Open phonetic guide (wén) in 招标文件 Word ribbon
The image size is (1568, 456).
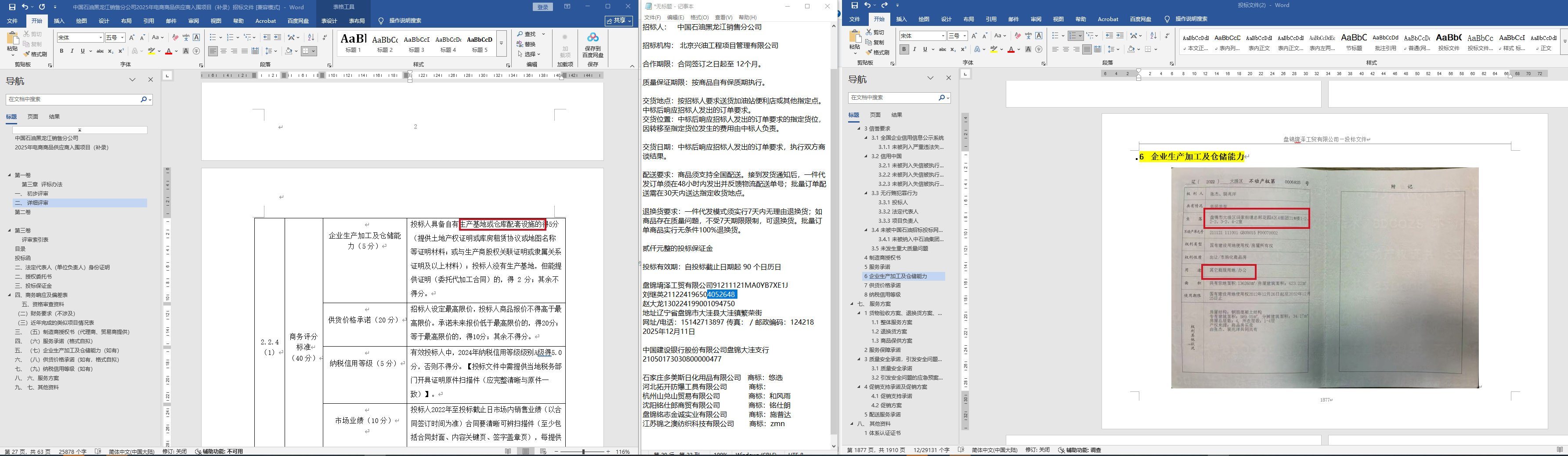(186, 38)
